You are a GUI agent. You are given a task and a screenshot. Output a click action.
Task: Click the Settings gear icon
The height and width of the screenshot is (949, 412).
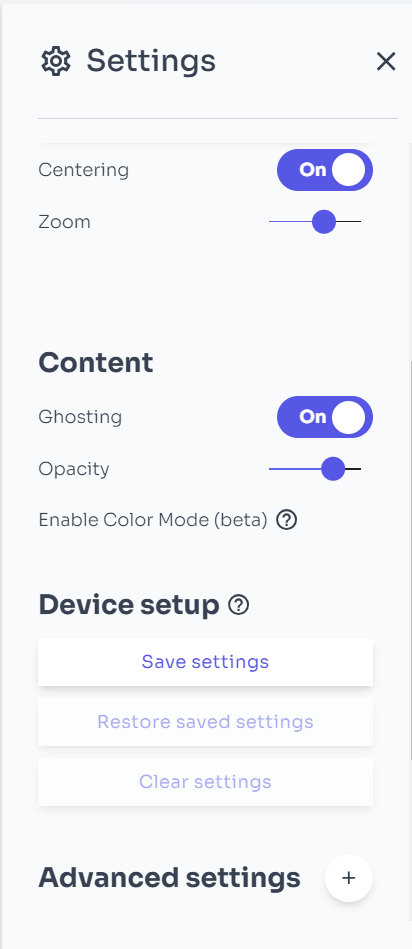click(56, 61)
